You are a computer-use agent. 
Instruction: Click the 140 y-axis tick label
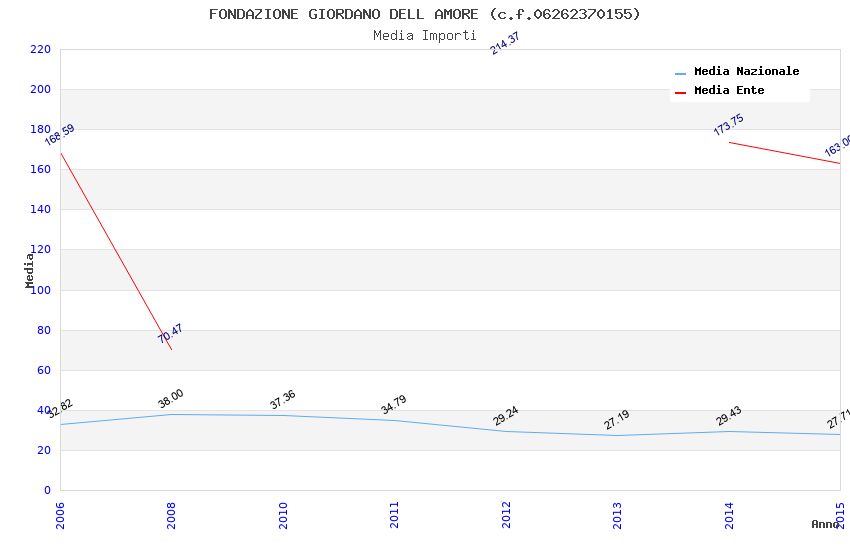coord(41,209)
